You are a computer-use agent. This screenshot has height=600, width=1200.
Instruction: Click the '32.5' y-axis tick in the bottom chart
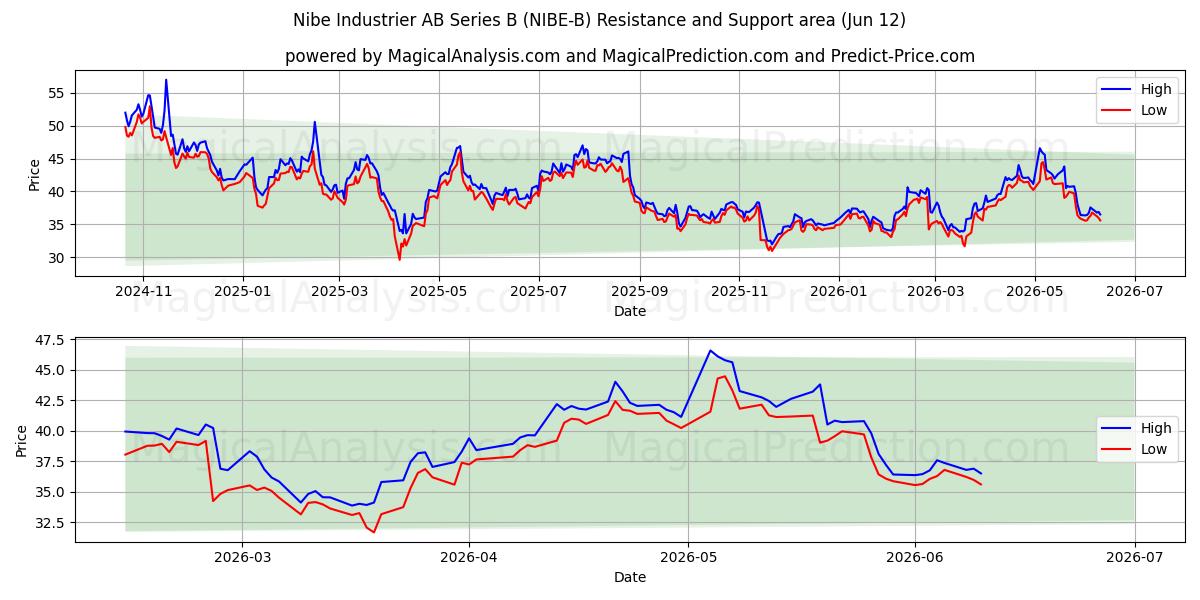(50, 523)
